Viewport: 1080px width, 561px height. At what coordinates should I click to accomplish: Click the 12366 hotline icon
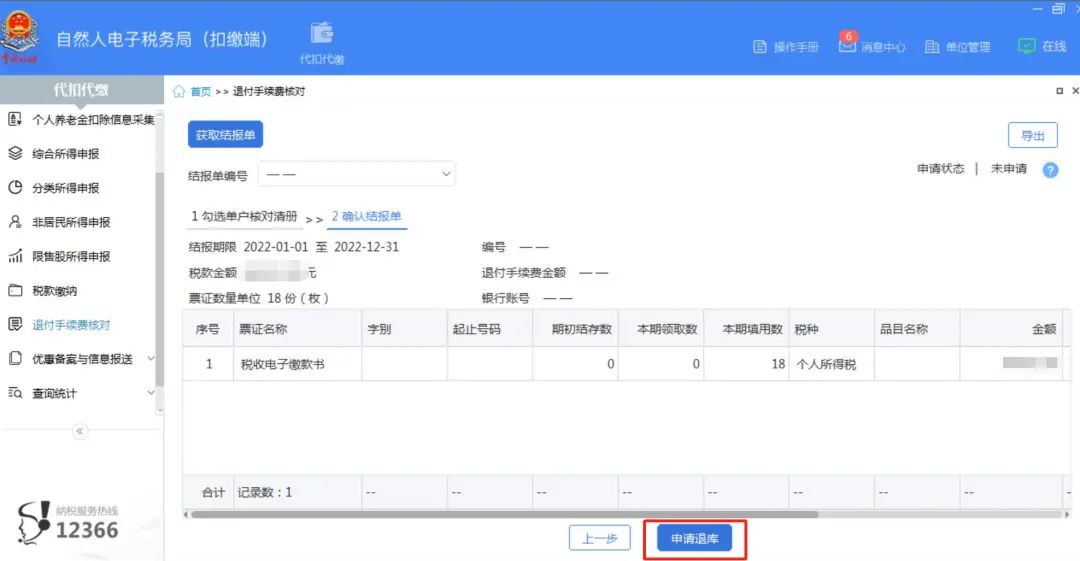(x=34, y=523)
